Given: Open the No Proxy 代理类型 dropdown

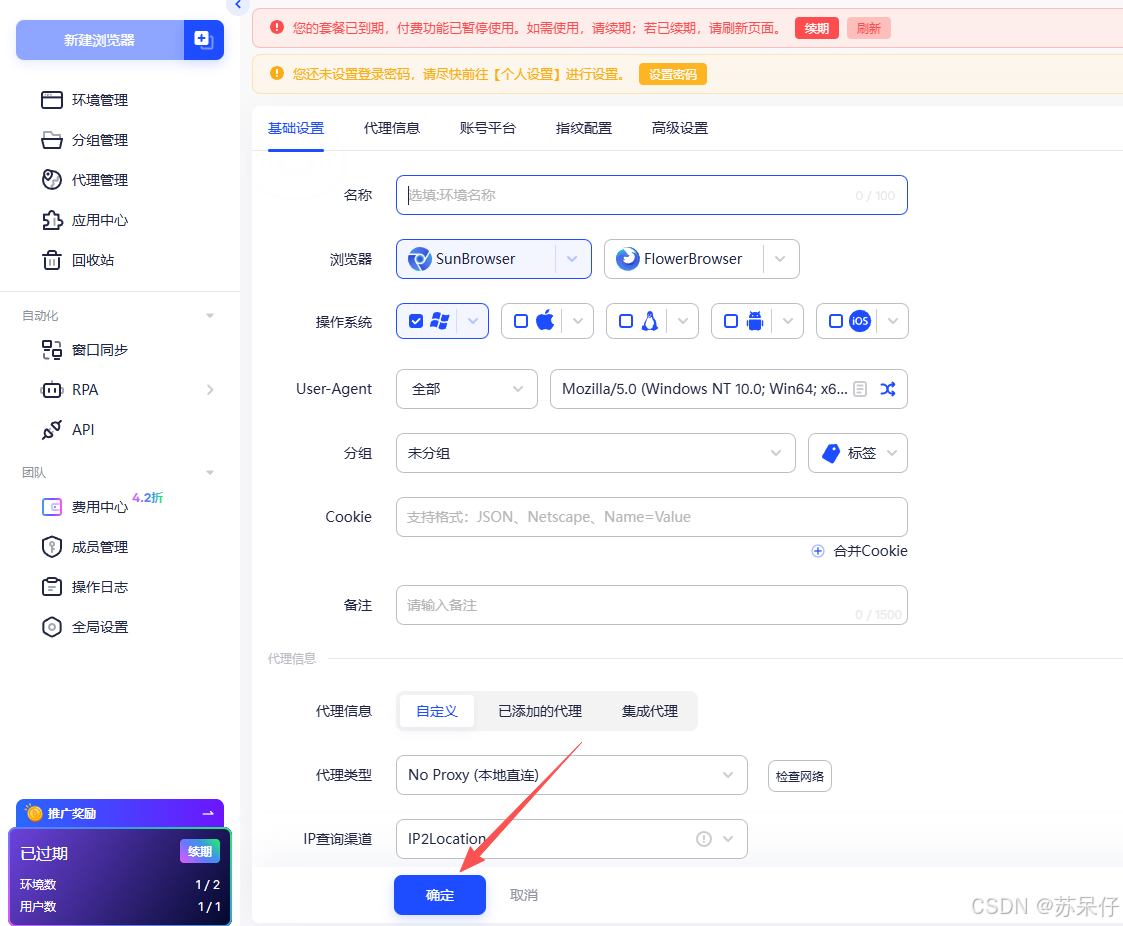Looking at the screenshot, I should click(572, 775).
